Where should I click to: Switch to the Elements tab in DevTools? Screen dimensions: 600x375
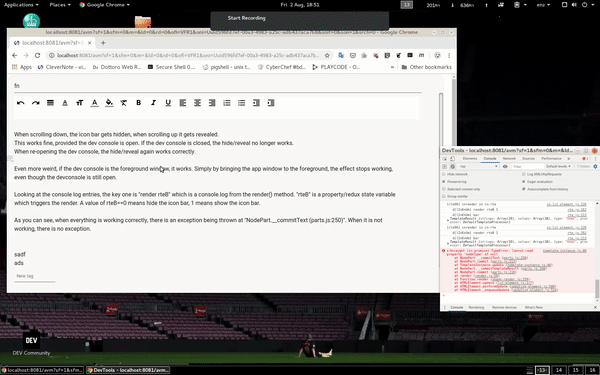470,158
